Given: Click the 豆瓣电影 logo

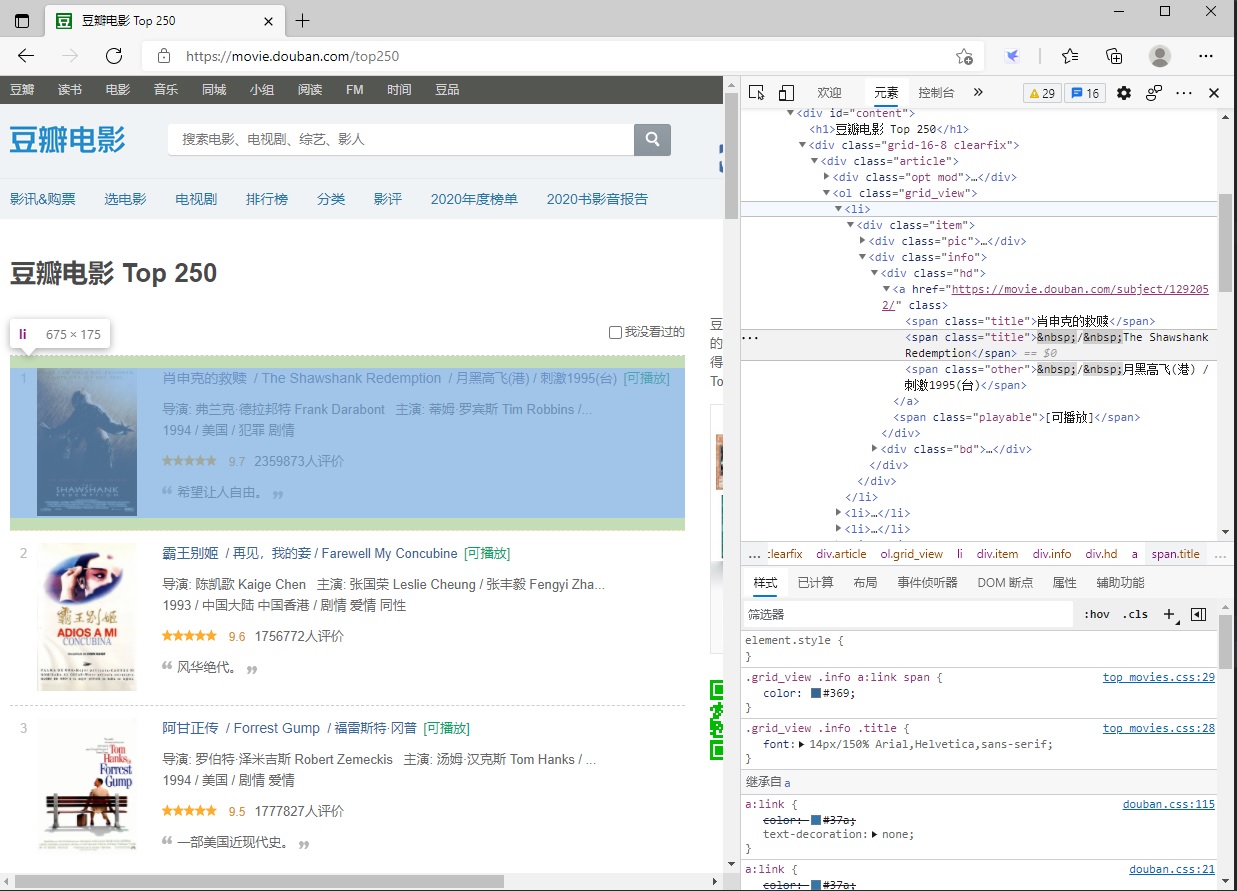Looking at the screenshot, I should (68, 139).
